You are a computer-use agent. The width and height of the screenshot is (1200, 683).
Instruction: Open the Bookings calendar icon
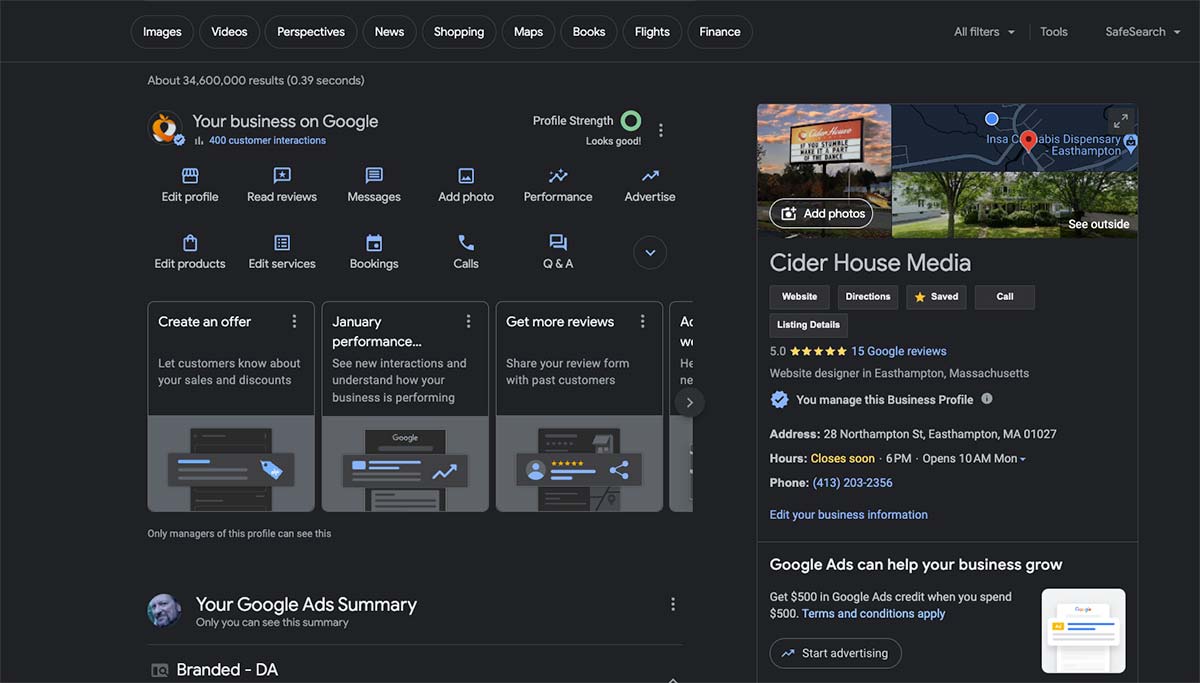coord(374,243)
